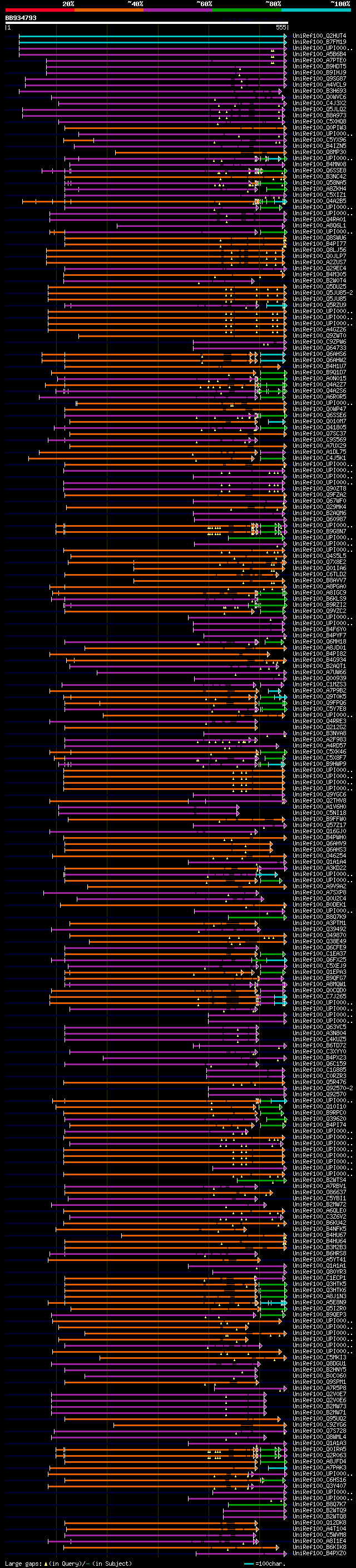Select label UniRef100_B4MN08
This screenshot has height=1568, width=356.
click(x=319, y=164)
